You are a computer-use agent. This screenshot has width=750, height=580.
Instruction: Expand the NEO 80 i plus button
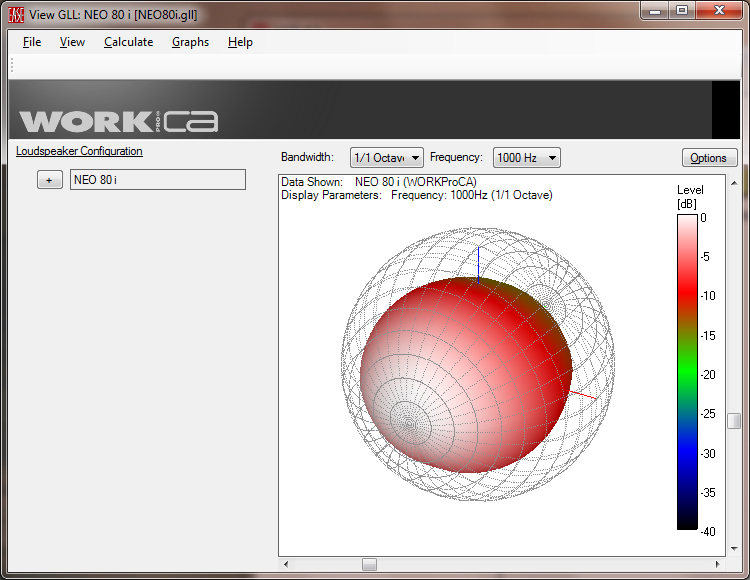click(x=49, y=180)
